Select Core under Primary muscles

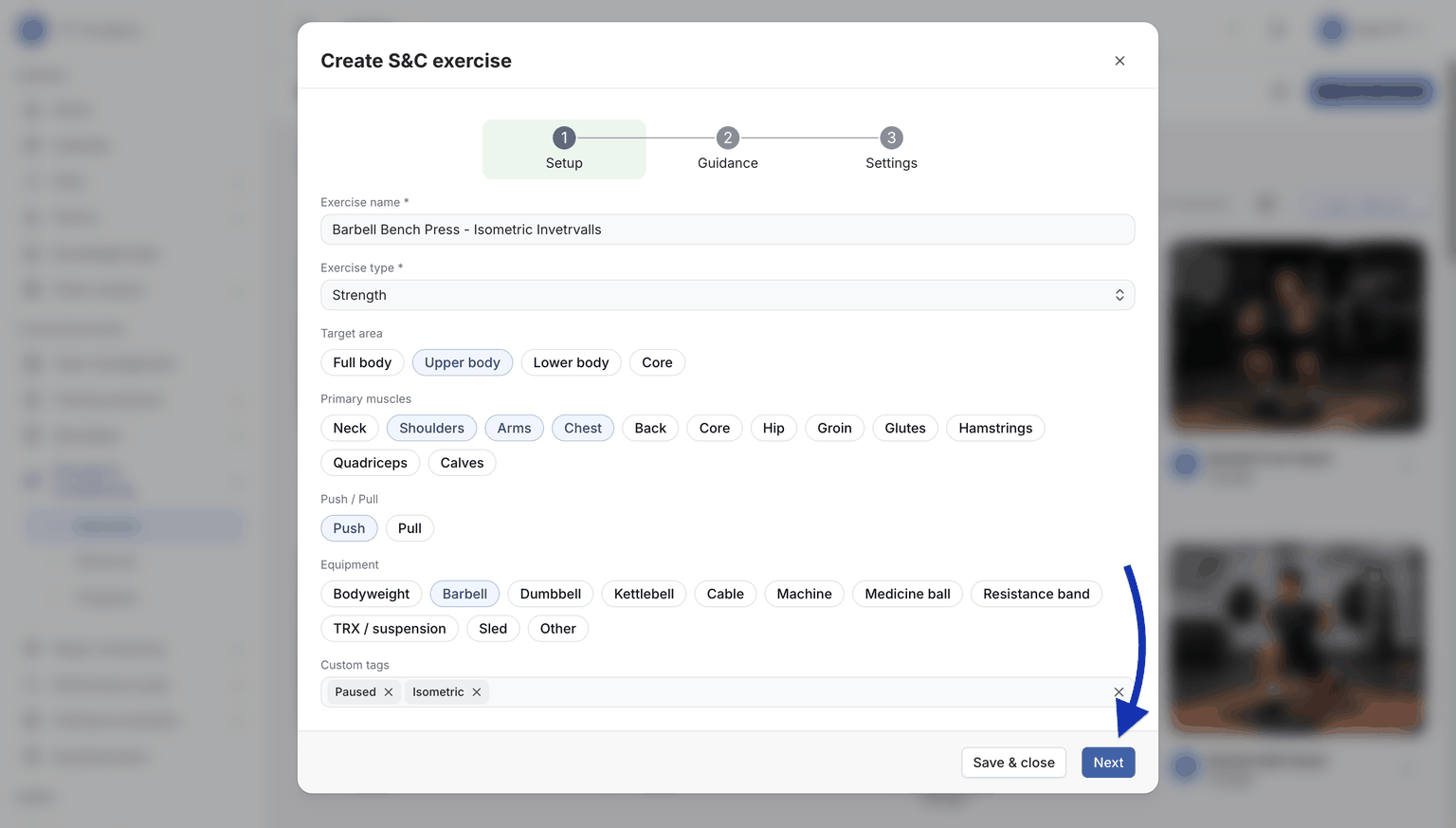(x=715, y=428)
